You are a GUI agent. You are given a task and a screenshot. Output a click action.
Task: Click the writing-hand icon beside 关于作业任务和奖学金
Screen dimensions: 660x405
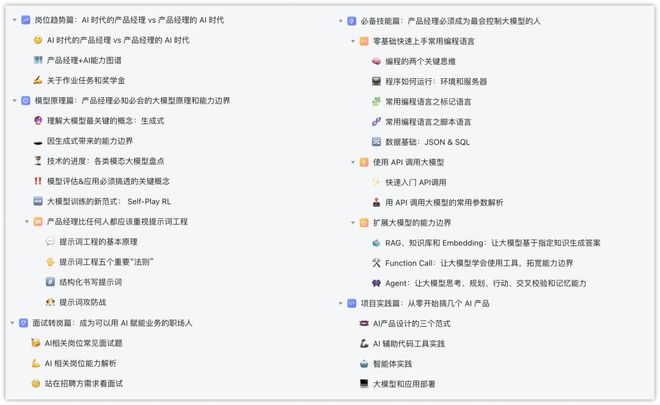(38, 80)
